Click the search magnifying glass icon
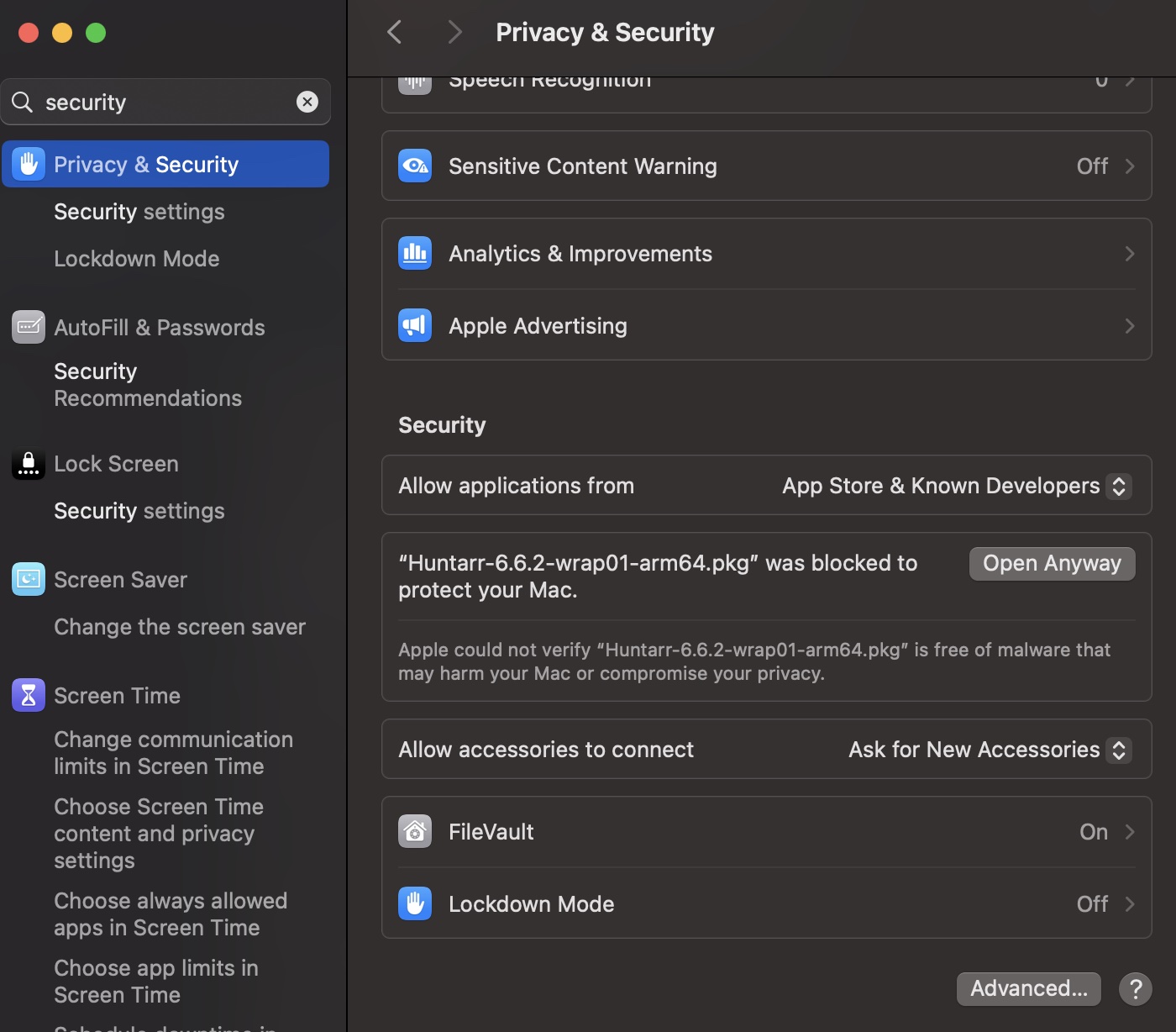 [x=23, y=103]
